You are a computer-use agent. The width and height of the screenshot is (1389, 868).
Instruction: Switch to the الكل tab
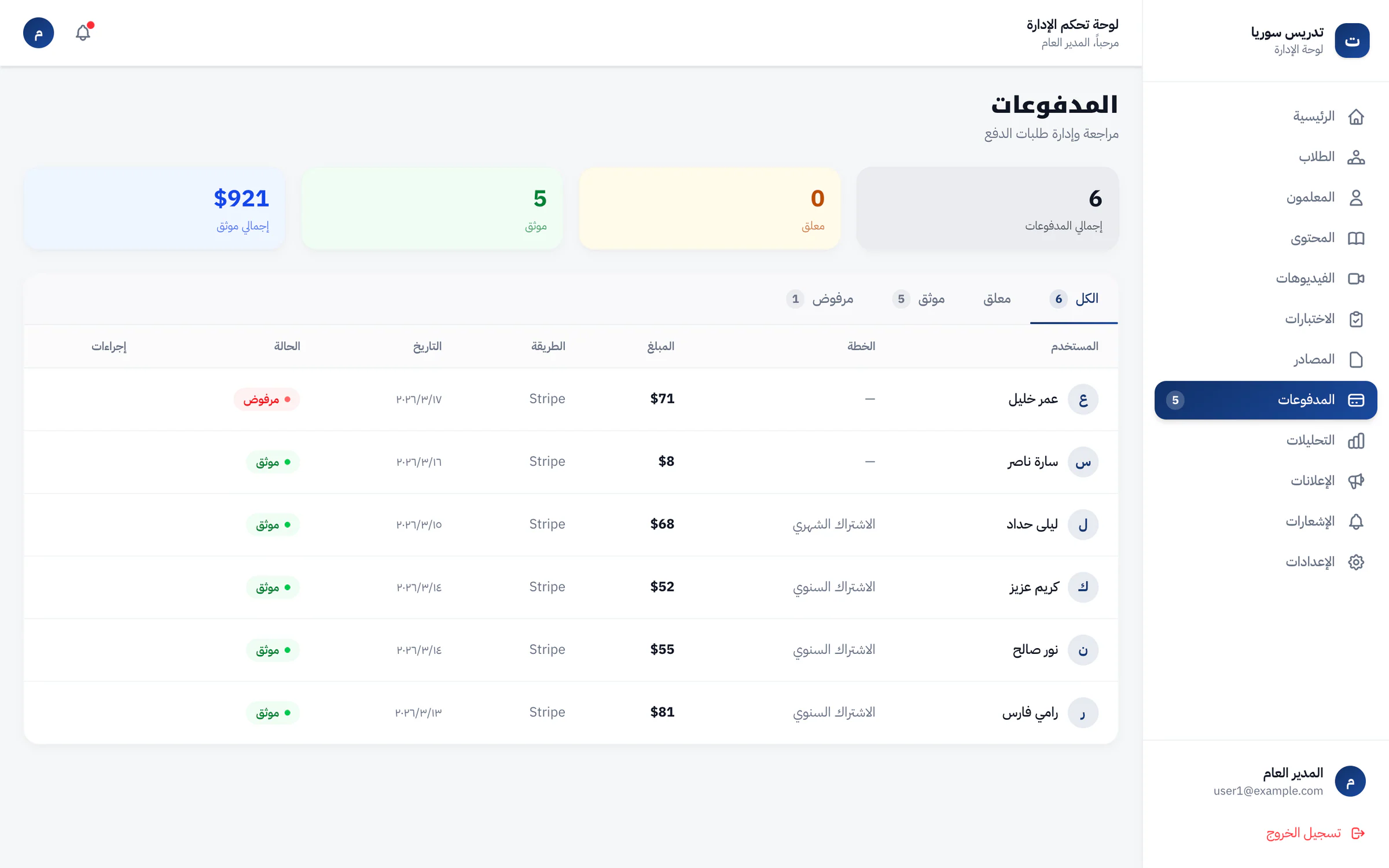(1074, 299)
